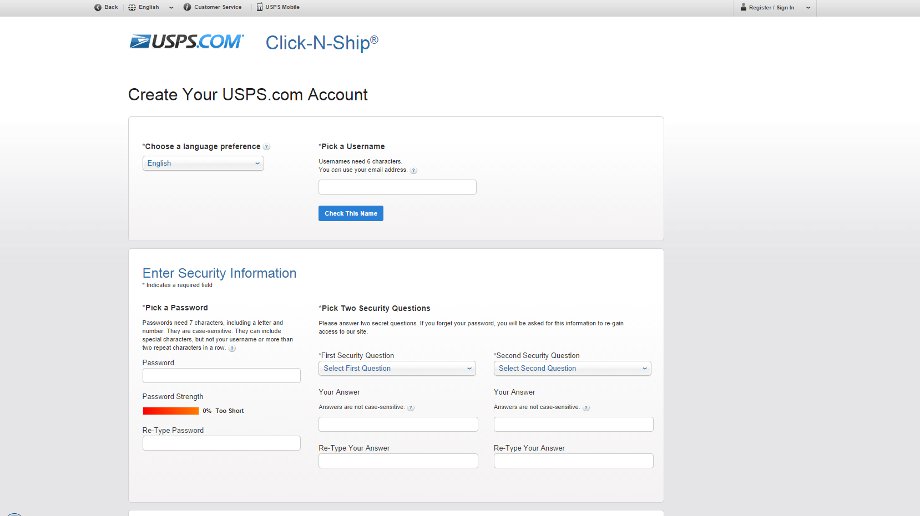Click the Back link text
Screen dimensions: 920x516
[111, 7]
